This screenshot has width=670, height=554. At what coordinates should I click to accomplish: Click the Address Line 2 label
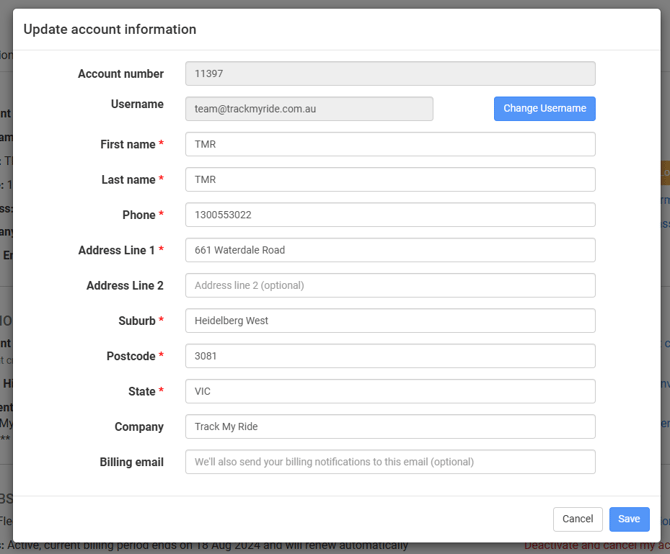pyautogui.click(x=125, y=286)
